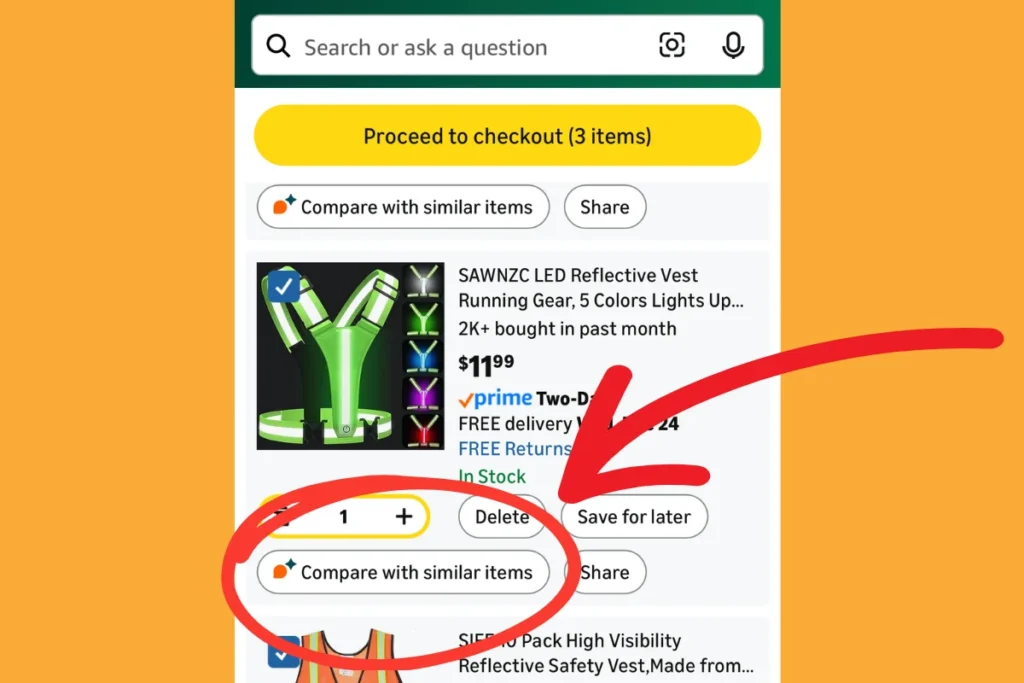
Task: Open SAWNZC LED Reflective Vest product title
Action: tap(601, 288)
